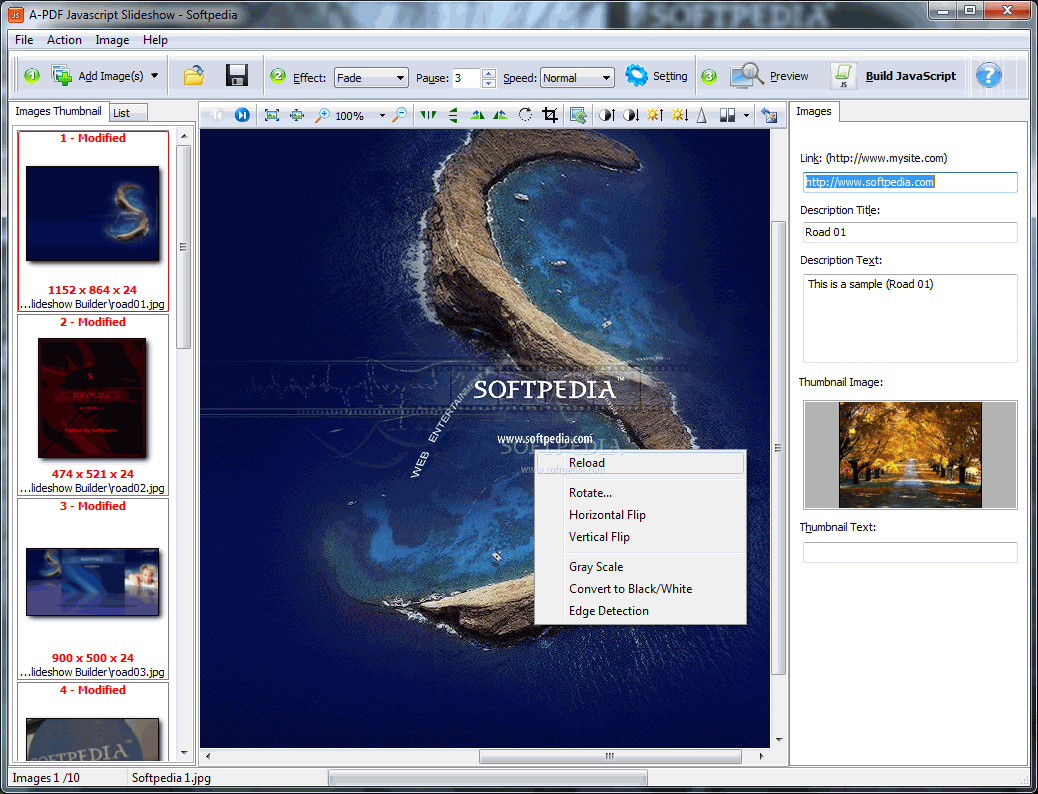This screenshot has width=1038, height=794.
Task: Open project with the yellow folder icon
Action: [194, 75]
